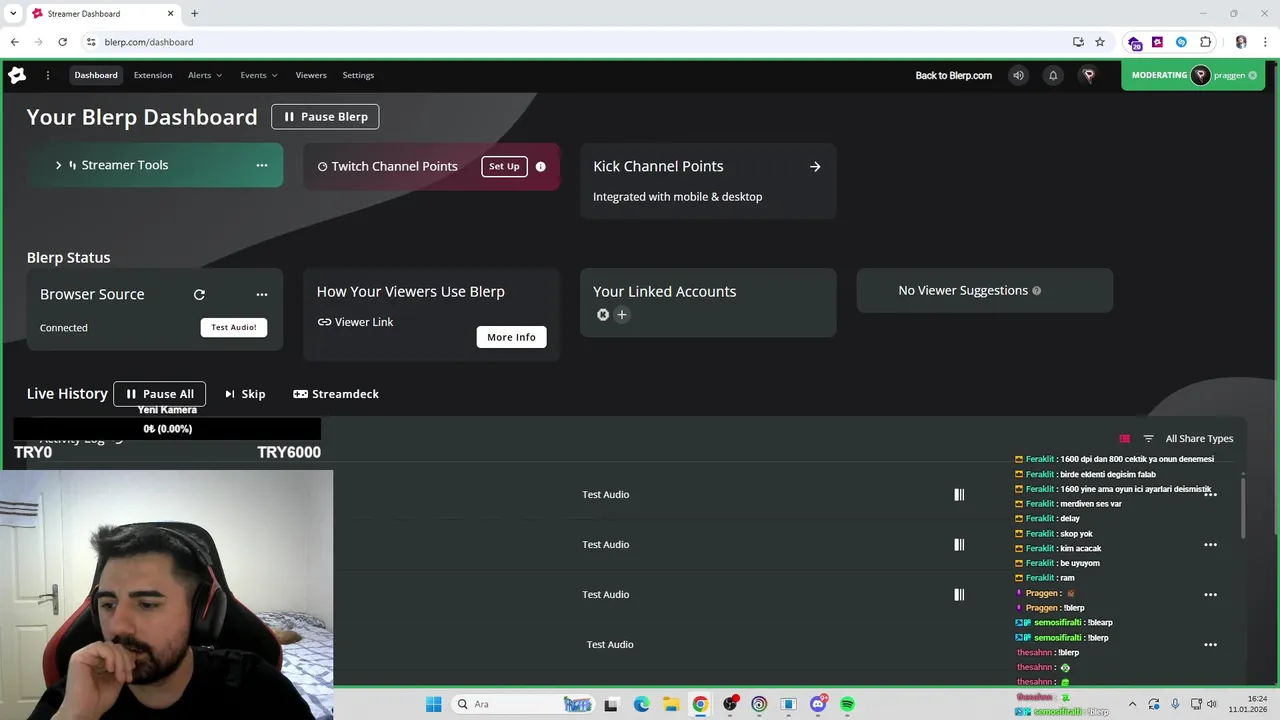1280x720 pixels.
Task: Stop moderating praggen with the x icon
Action: (x=1253, y=75)
